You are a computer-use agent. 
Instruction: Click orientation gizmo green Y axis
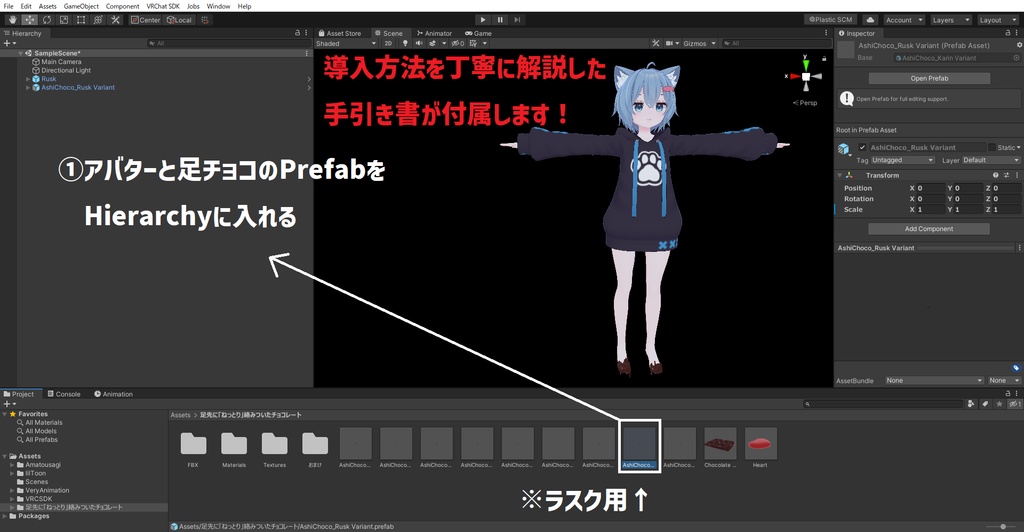806,63
